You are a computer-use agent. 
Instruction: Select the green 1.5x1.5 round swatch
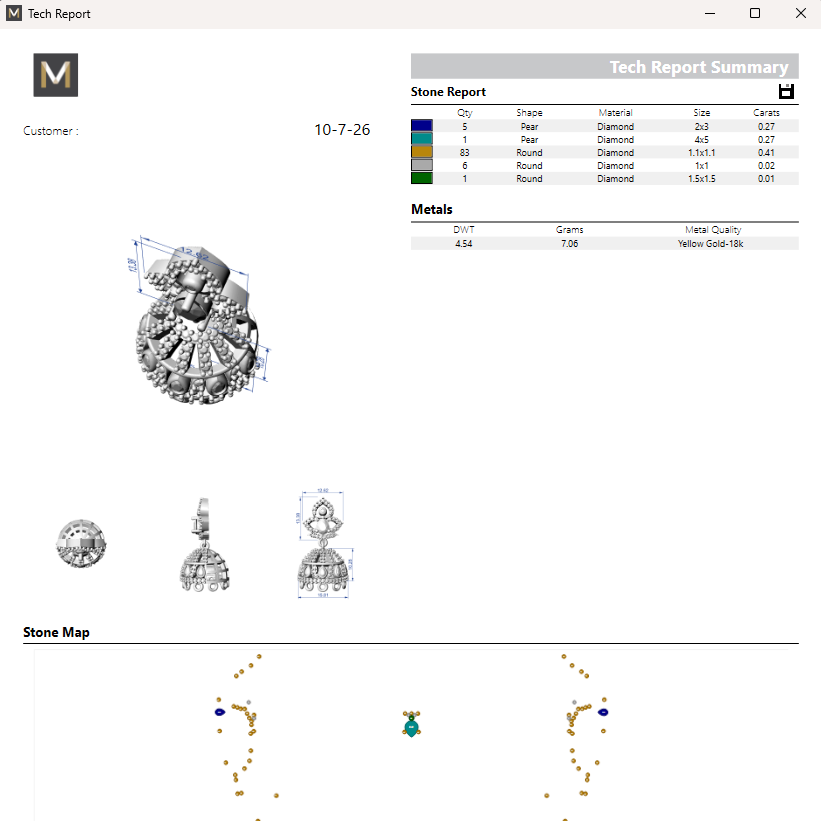(421, 179)
